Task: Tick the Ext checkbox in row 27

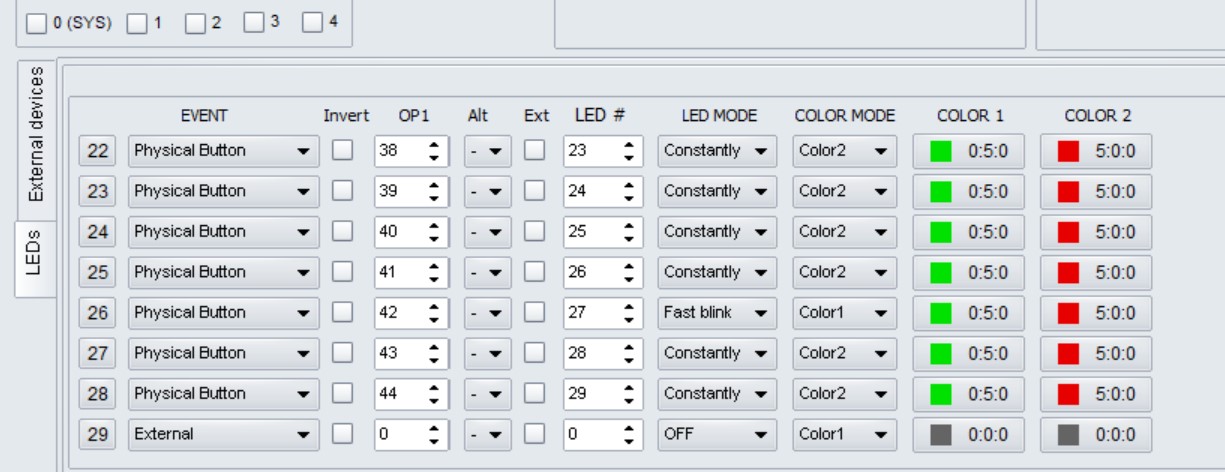Action: [536, 353]
